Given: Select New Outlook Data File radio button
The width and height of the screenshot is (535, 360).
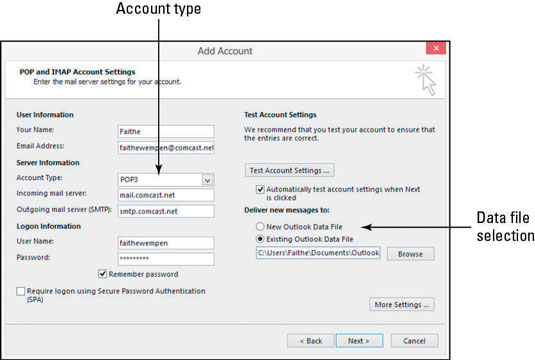Looking at the screenshot, I should tap(260, 226).
